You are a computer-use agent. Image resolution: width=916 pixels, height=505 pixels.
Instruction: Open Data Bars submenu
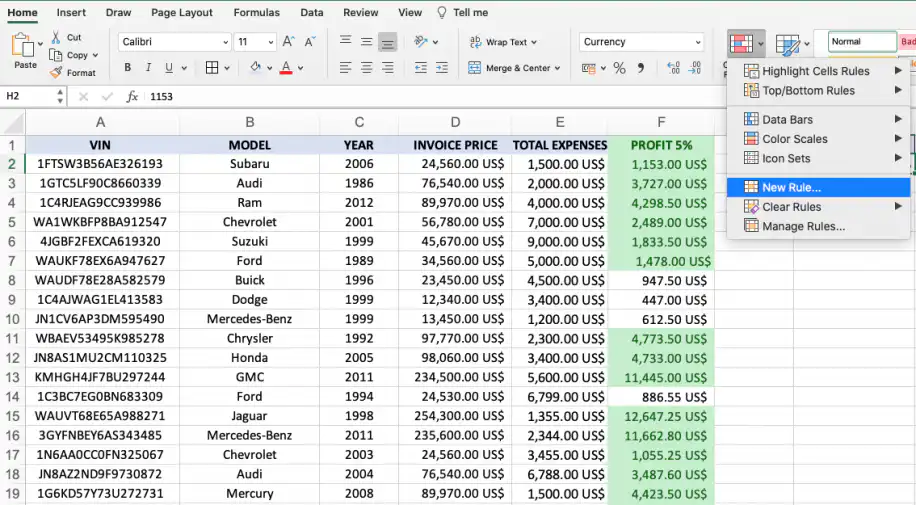818,119
